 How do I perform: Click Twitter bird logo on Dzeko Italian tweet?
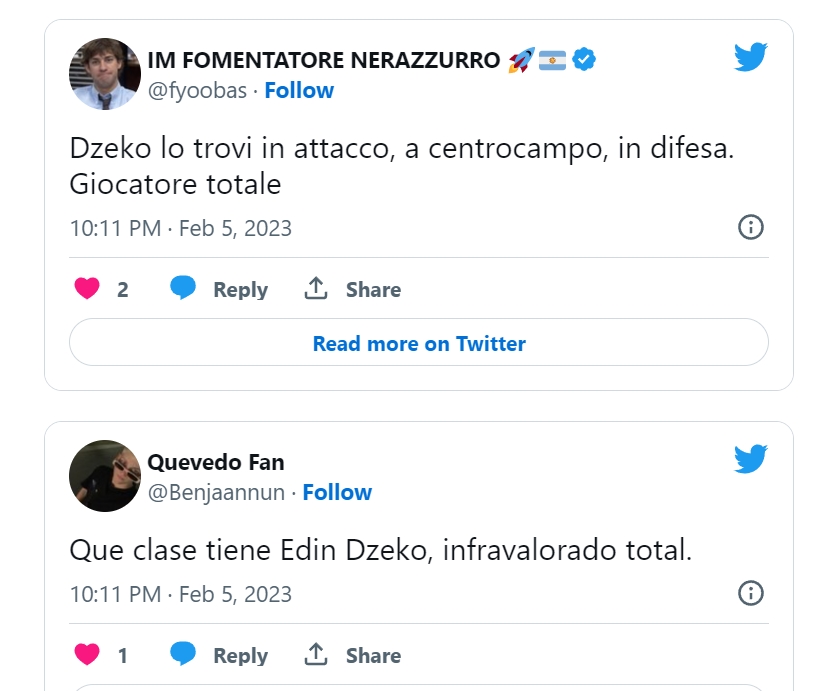[750, 57]
